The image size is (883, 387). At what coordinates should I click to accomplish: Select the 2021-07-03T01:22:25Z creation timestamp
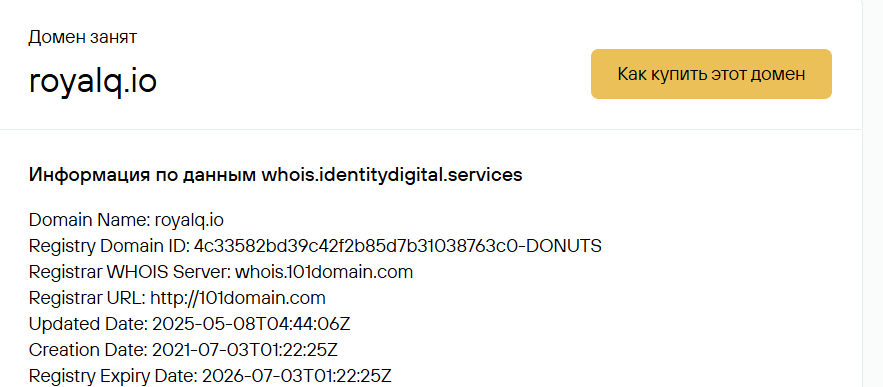[x=245, y=350]
